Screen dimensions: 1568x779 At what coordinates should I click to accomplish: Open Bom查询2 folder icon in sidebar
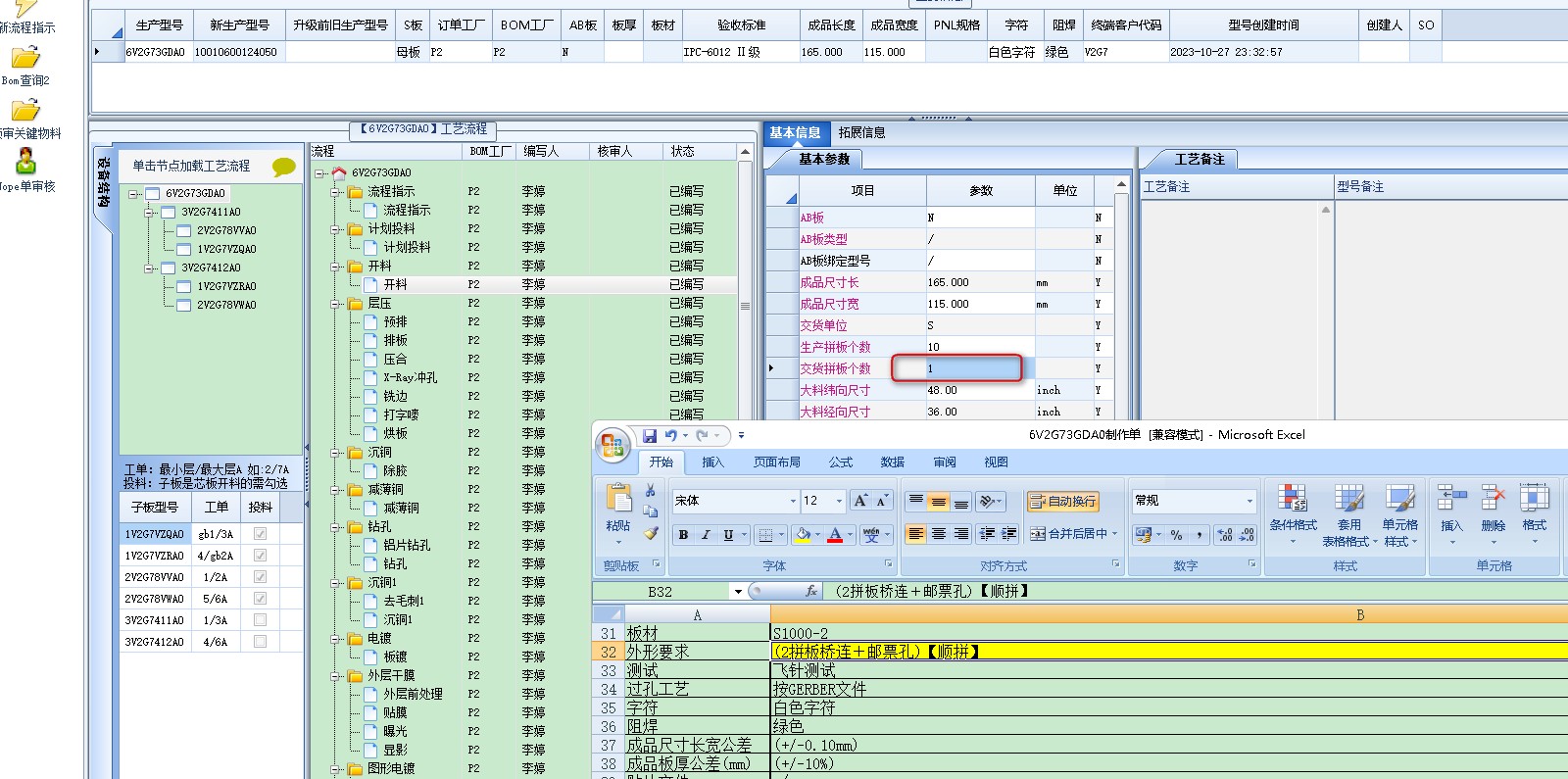pos(25,57)
